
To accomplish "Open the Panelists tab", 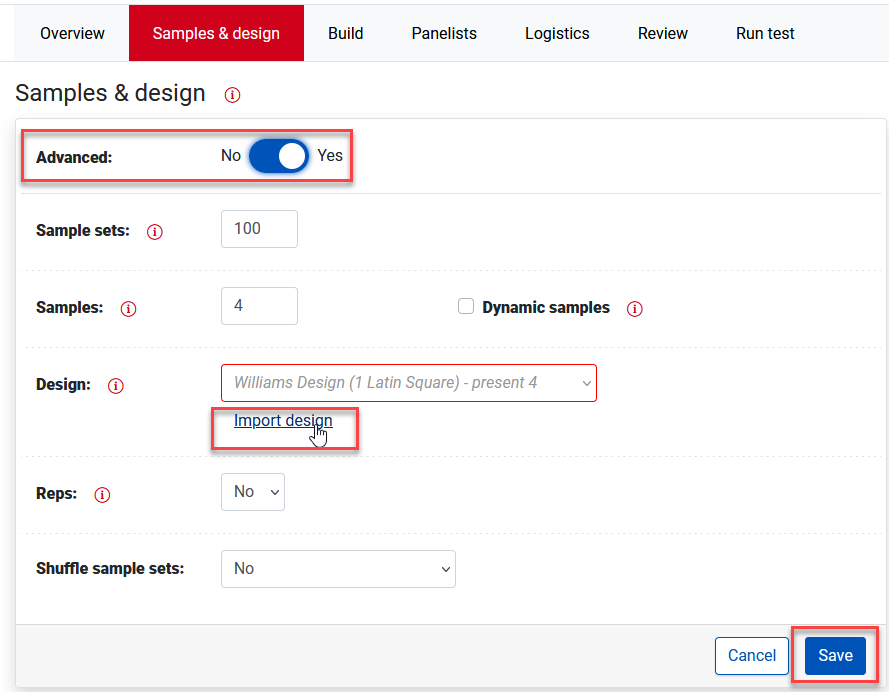I will 444,33.
